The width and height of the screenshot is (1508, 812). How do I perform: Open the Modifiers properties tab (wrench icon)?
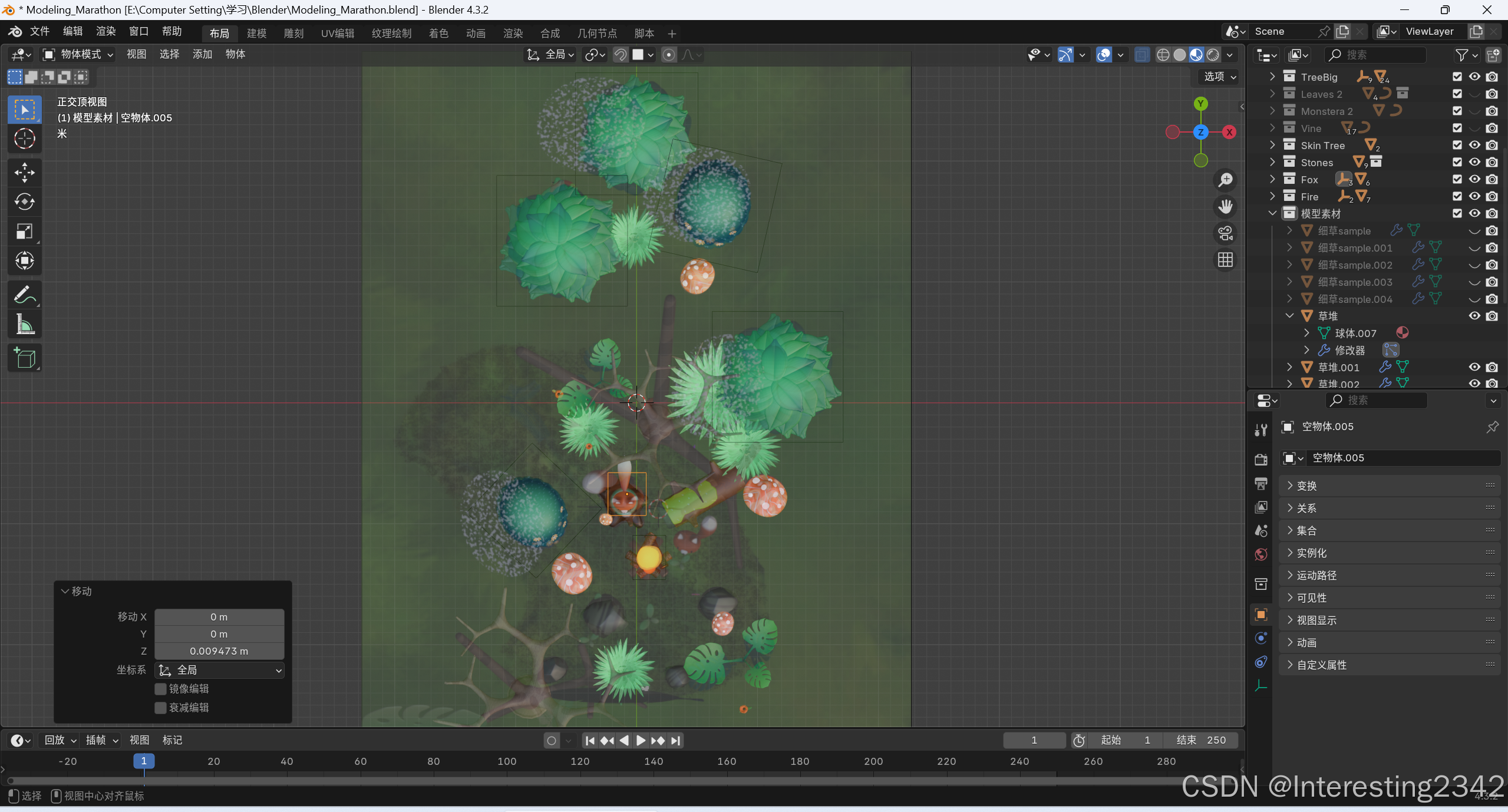(1261, 430)
